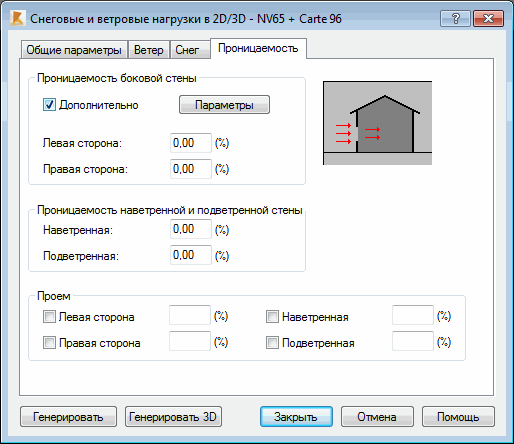Uncheck the Дополнительно checkbox
Screen dimensions: 514x444
pos(49,105)
